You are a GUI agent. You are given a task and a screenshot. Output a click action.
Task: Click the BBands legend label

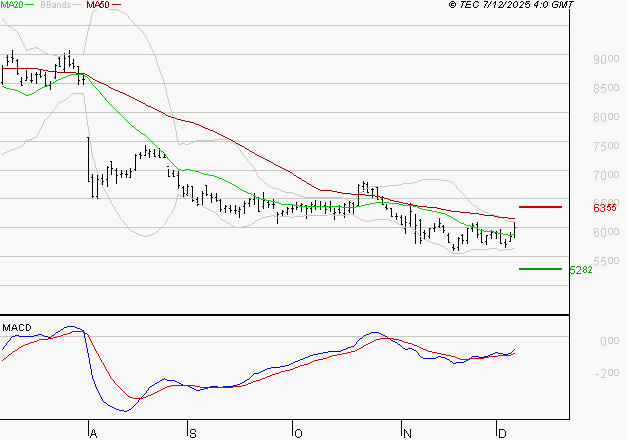click(55, 4)
